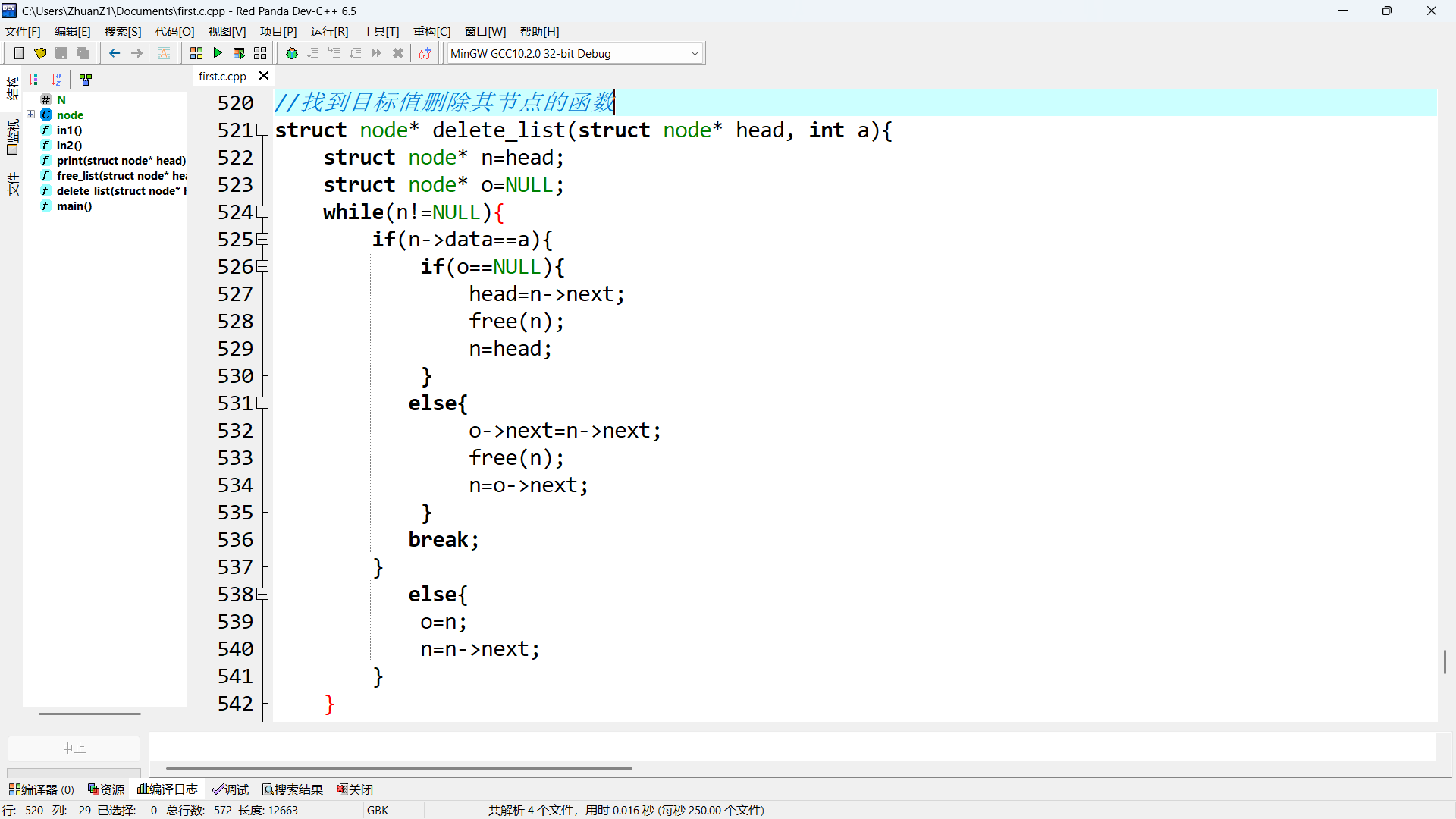The height and width of the screenshot is (819, 1456).
Task: Open the MinGW GCC compiler set dropdown
Action: 694,53
